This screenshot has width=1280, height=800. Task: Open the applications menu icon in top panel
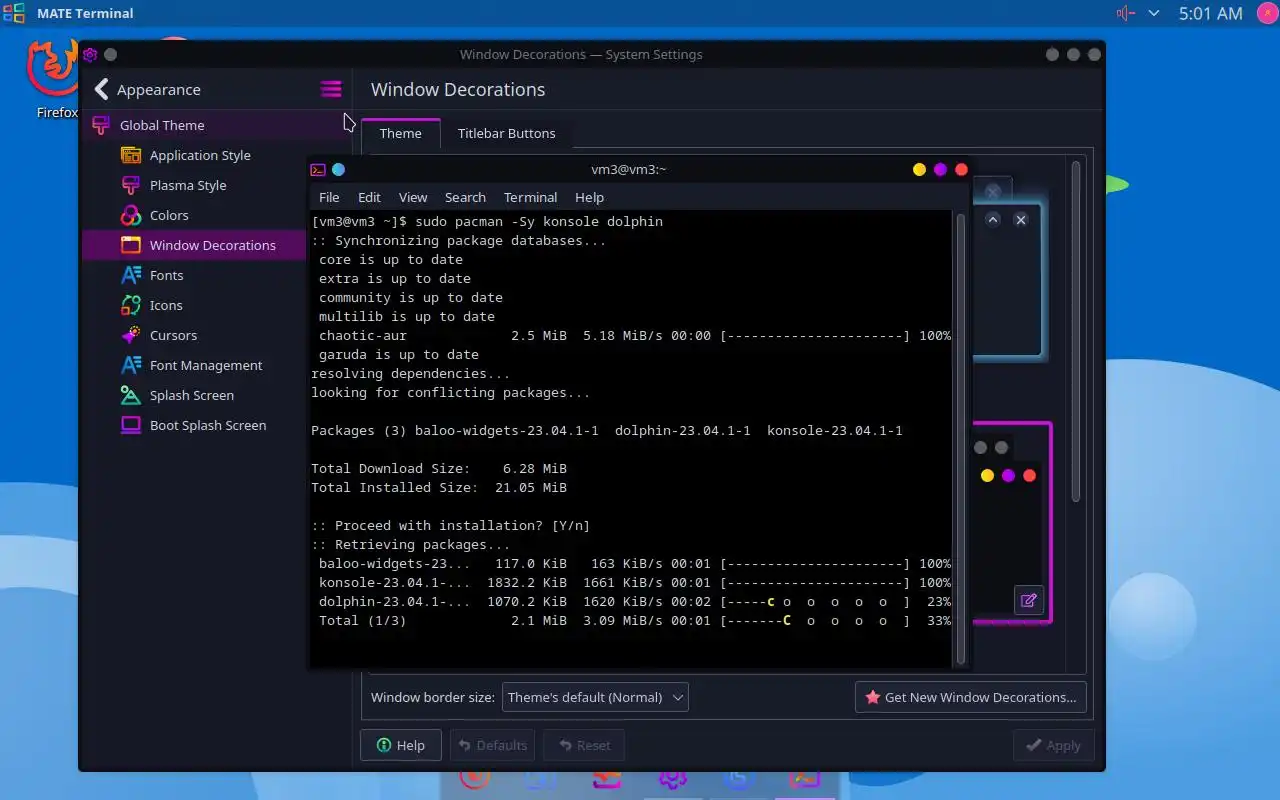pyautogui.click(x=14, y=13)
